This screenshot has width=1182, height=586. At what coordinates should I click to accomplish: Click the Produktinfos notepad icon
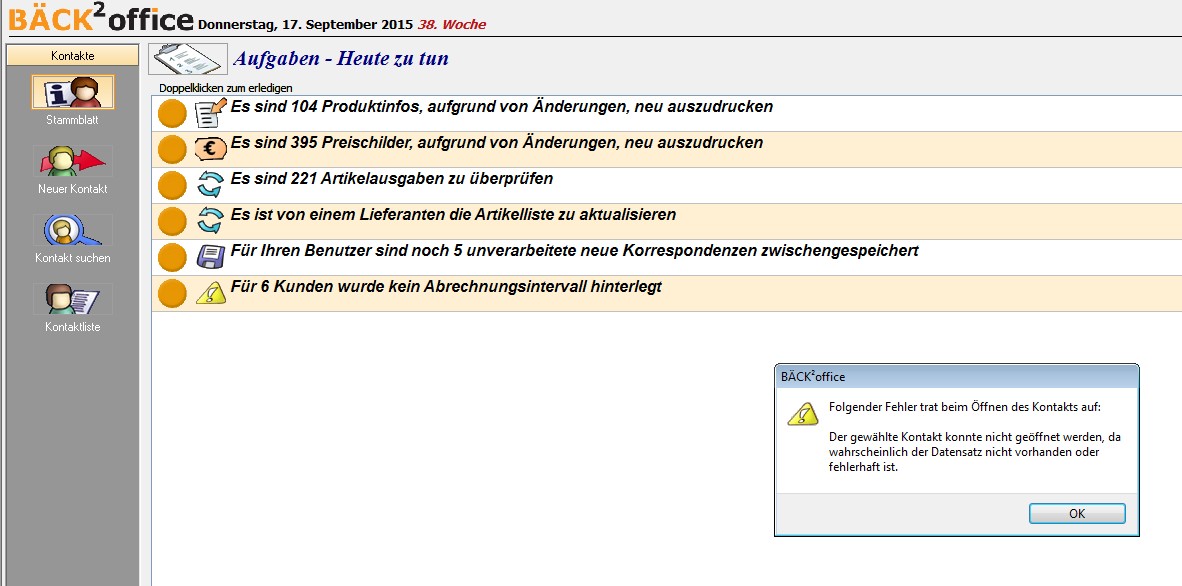pos(211,113)
